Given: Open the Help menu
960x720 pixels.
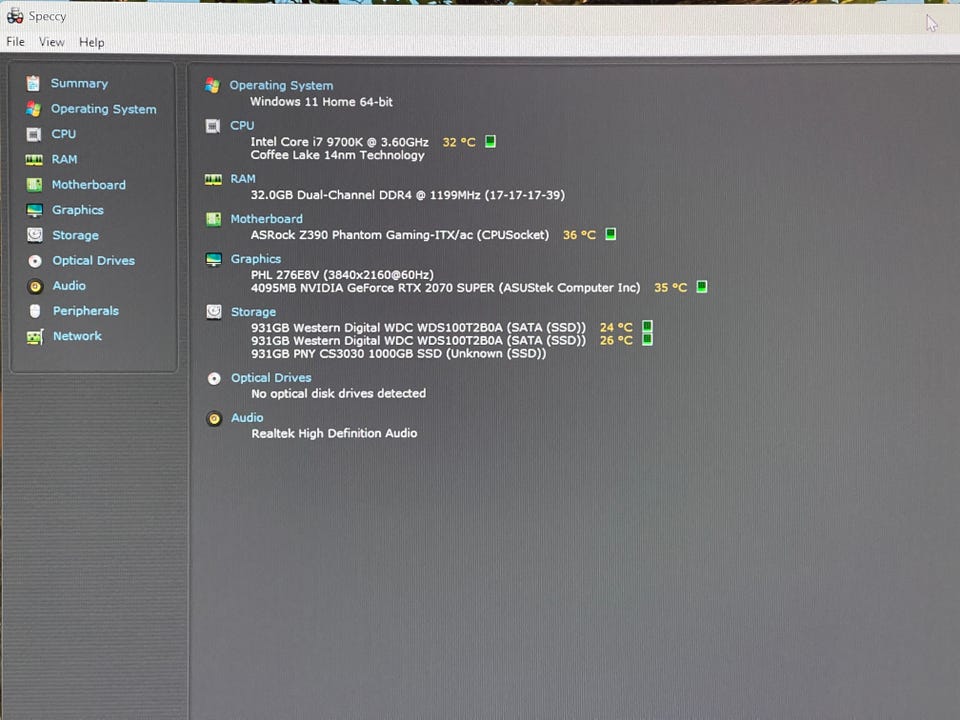Looking at the screenshot, I should 92,42.
